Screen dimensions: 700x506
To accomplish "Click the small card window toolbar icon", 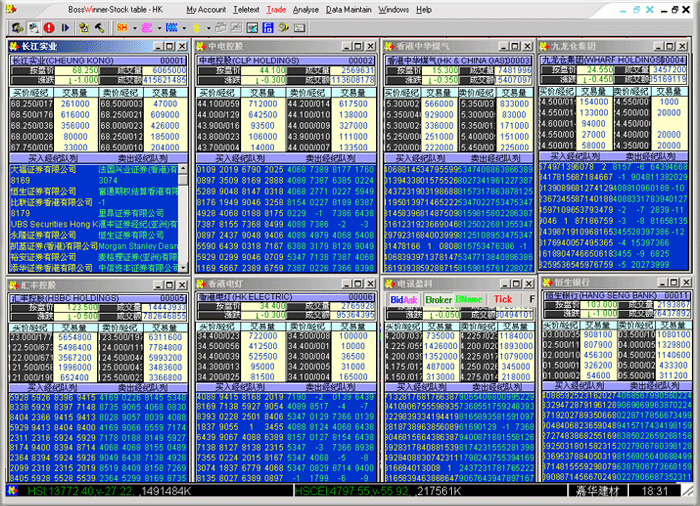I will coord(300,28).
